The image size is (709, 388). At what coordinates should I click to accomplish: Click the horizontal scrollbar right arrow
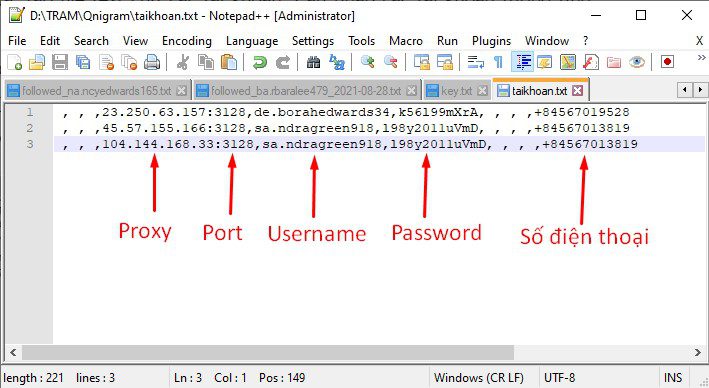[x=698, y=352]
